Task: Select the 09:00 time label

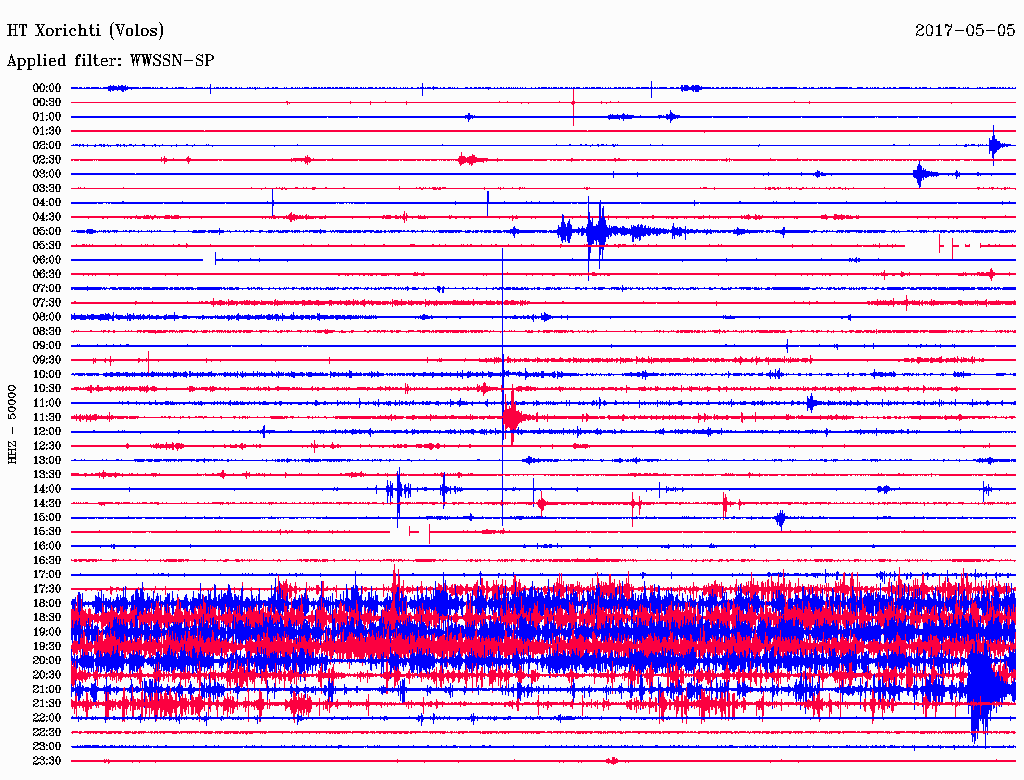Action: [x=47, y=346]
